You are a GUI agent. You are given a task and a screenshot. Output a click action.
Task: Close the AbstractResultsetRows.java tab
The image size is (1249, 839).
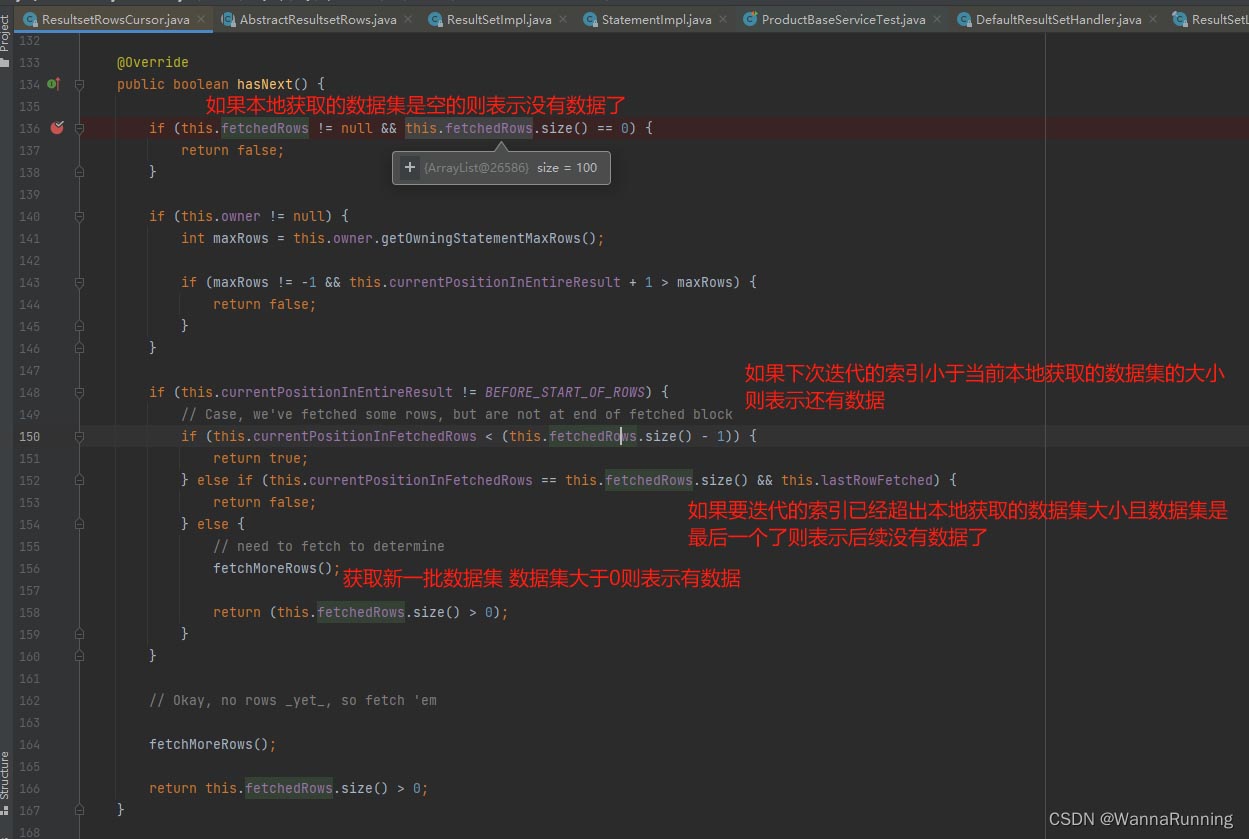click(x=408, y=19)
